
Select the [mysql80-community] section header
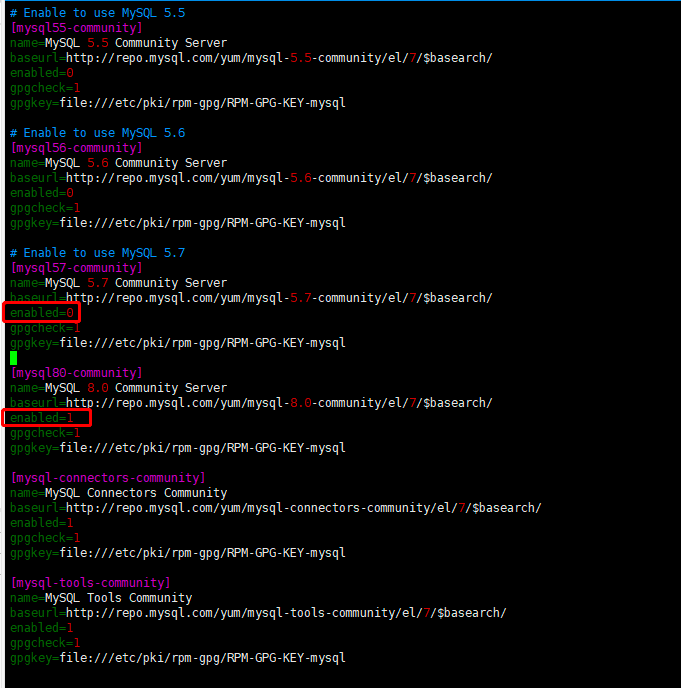click(x=76, y=373)
